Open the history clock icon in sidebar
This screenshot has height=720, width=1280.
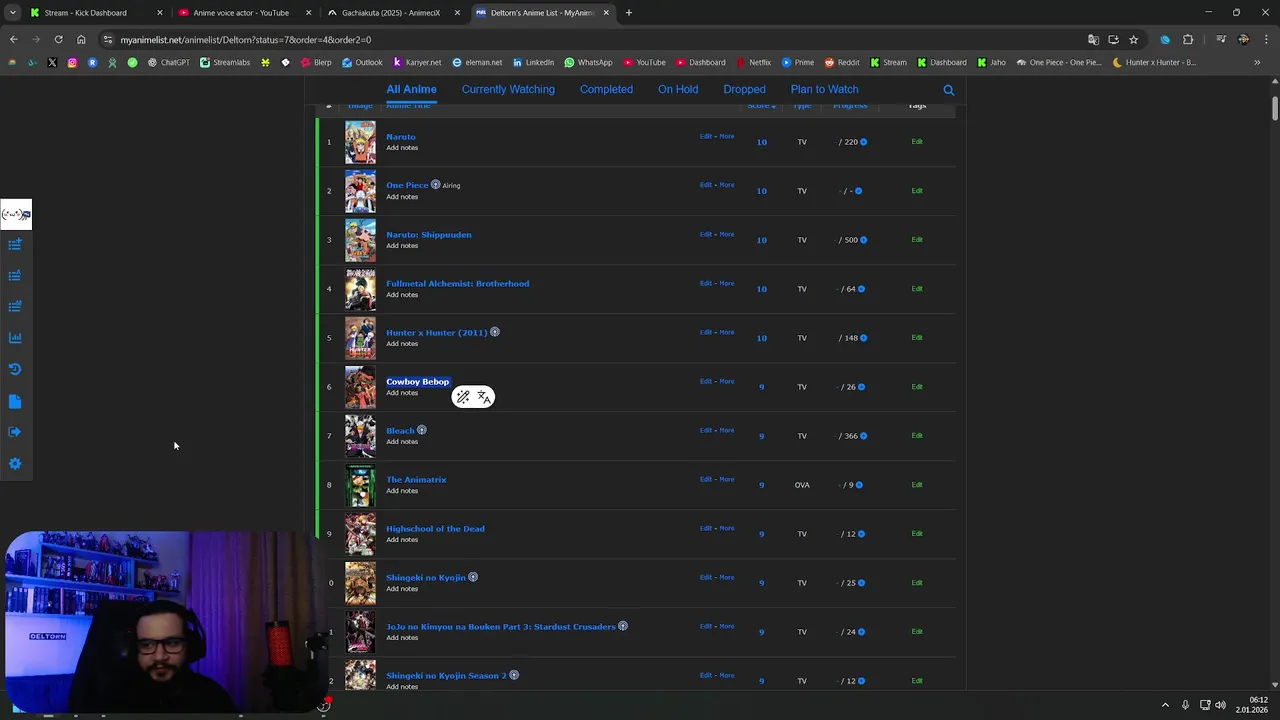tap(15, 369)
